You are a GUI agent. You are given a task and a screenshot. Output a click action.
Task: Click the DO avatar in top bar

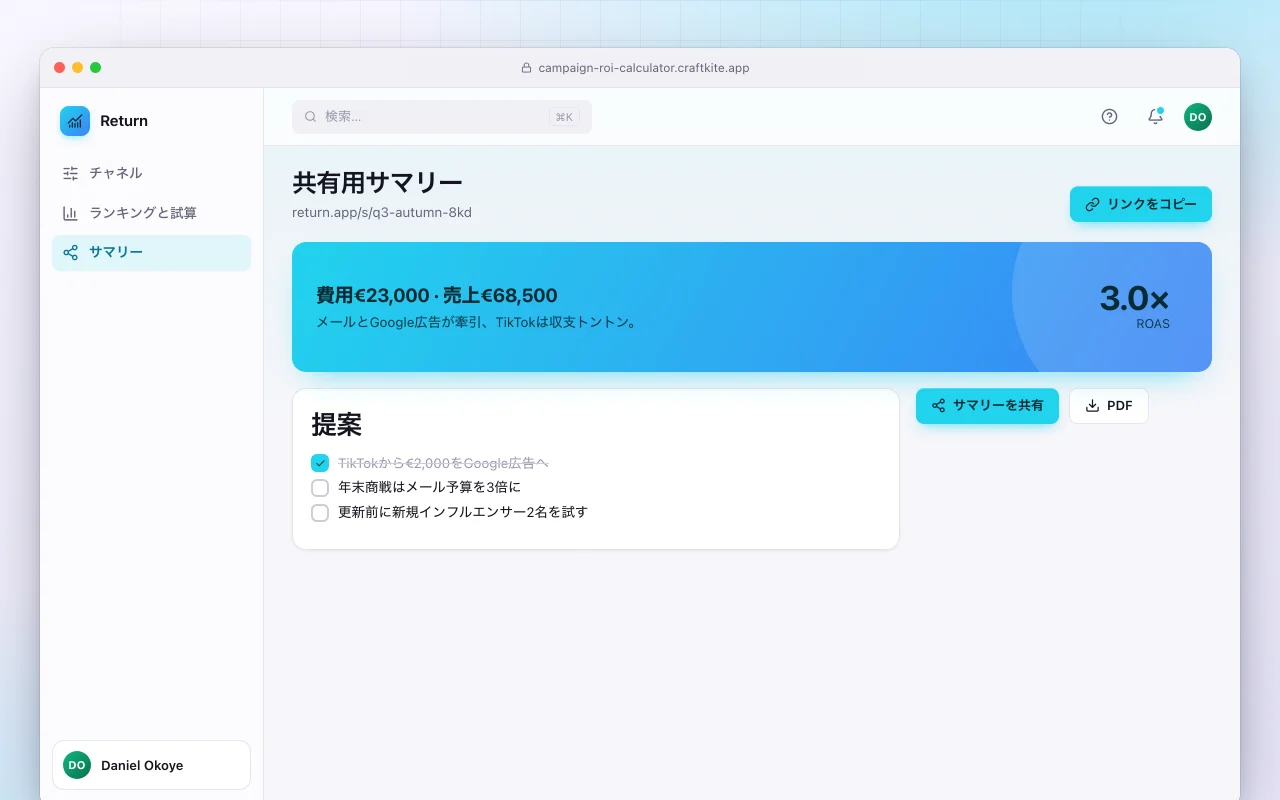(x=1198, y=117)
